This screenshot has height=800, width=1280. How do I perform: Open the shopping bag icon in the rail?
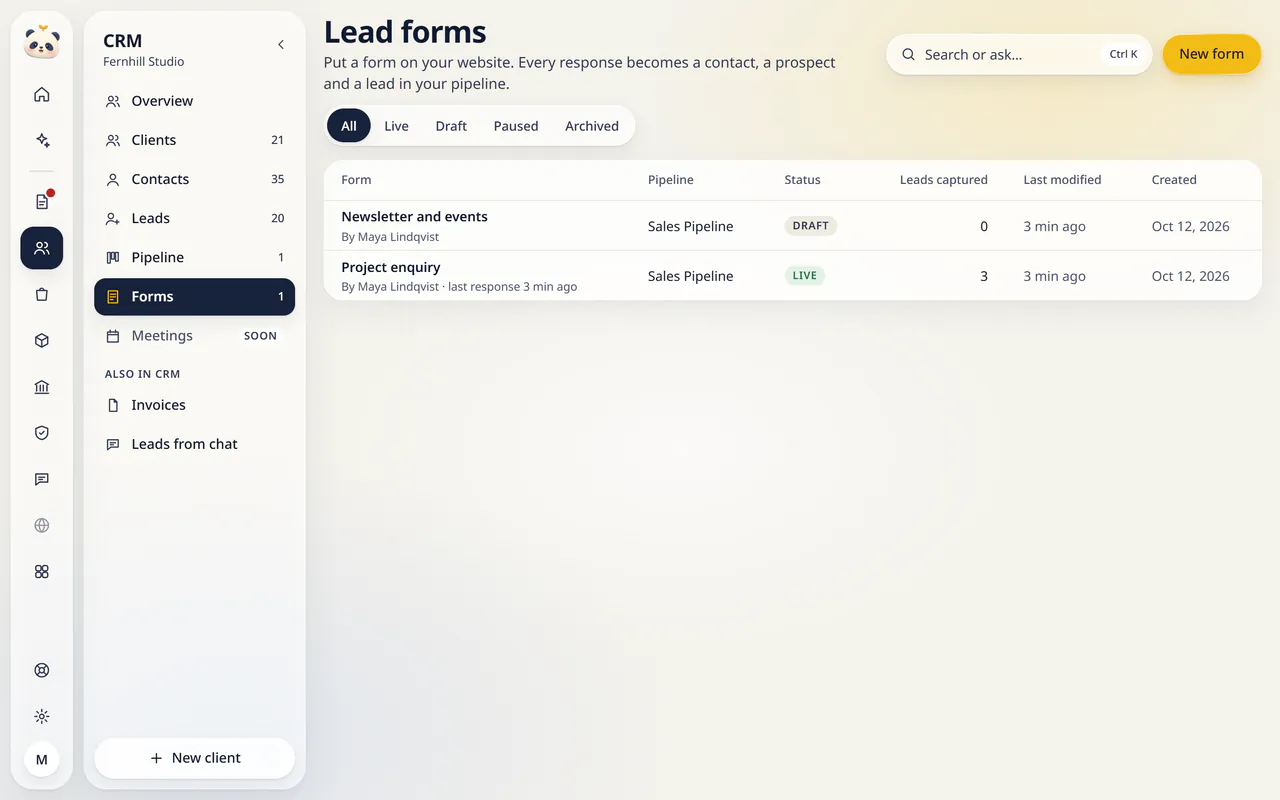(x=42, y=295)
